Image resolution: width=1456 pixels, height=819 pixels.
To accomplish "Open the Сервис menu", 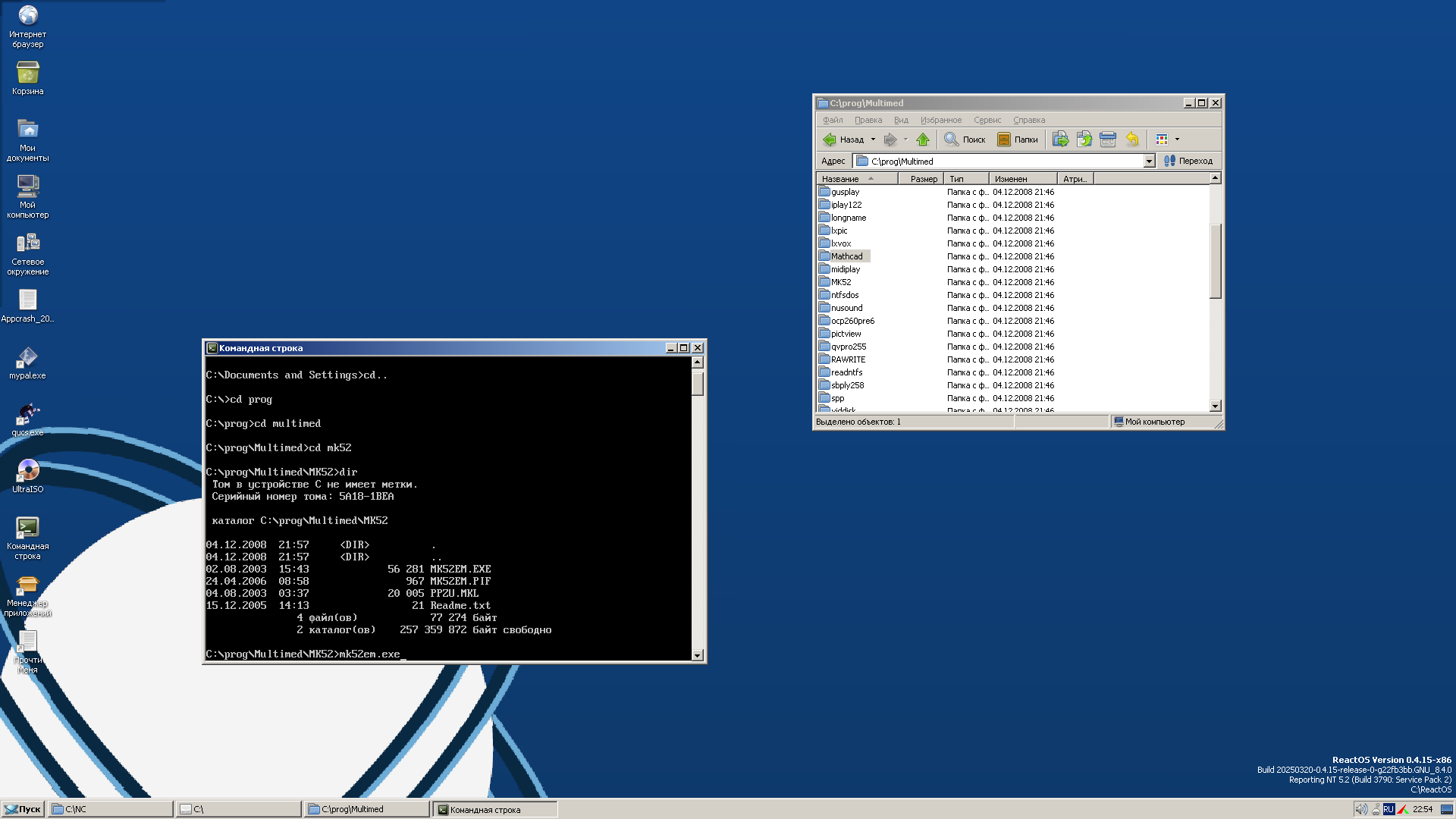I will 987,120.
